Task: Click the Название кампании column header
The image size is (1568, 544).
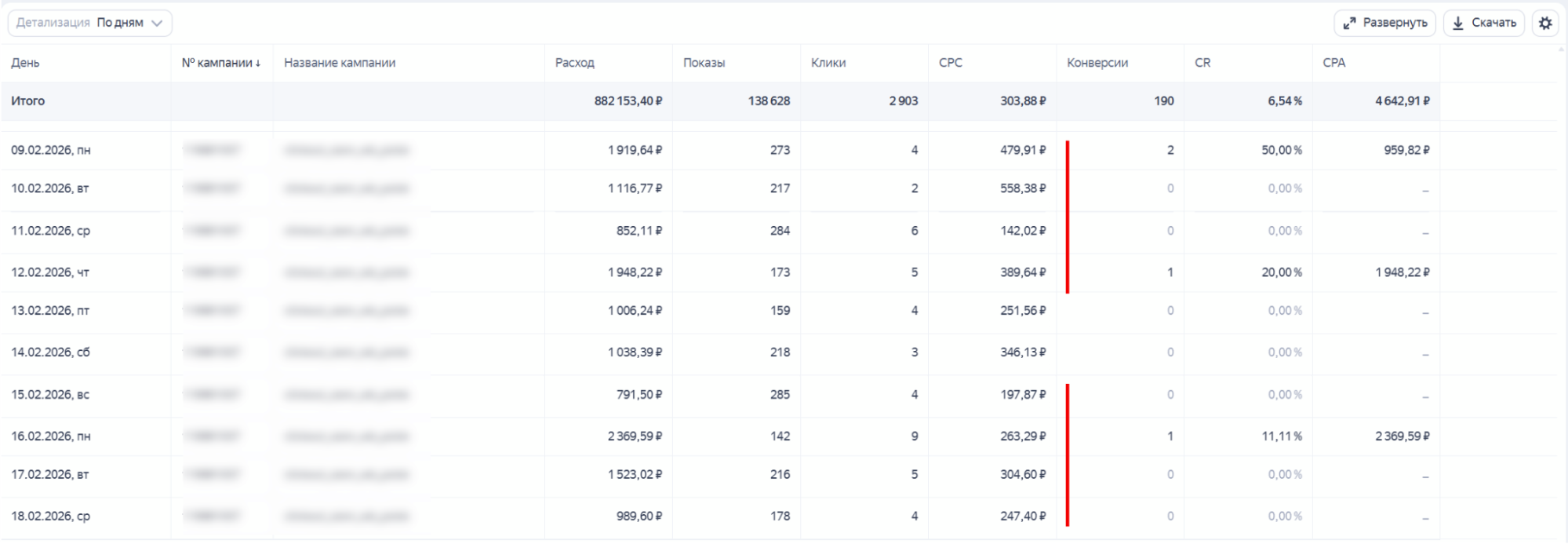Action: (x=340, y=63)
